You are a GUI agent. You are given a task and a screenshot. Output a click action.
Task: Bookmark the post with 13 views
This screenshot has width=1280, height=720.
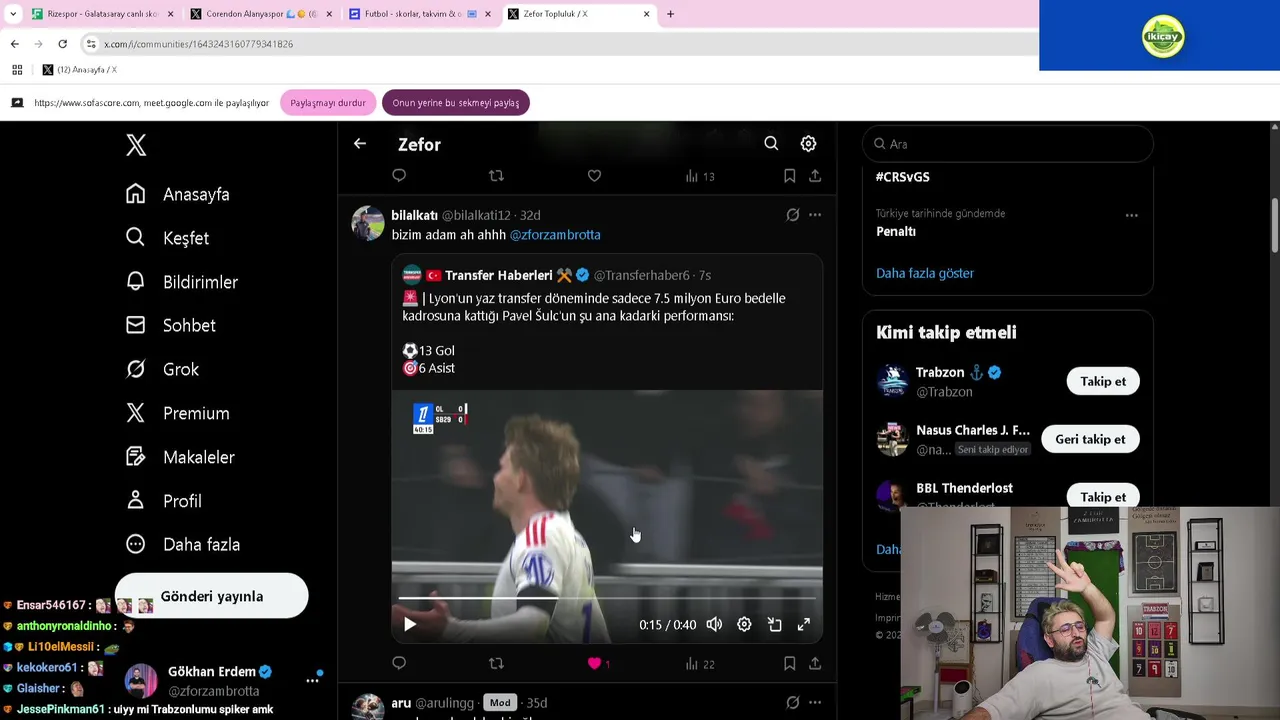pyautogui.click(x=789, y=176)
